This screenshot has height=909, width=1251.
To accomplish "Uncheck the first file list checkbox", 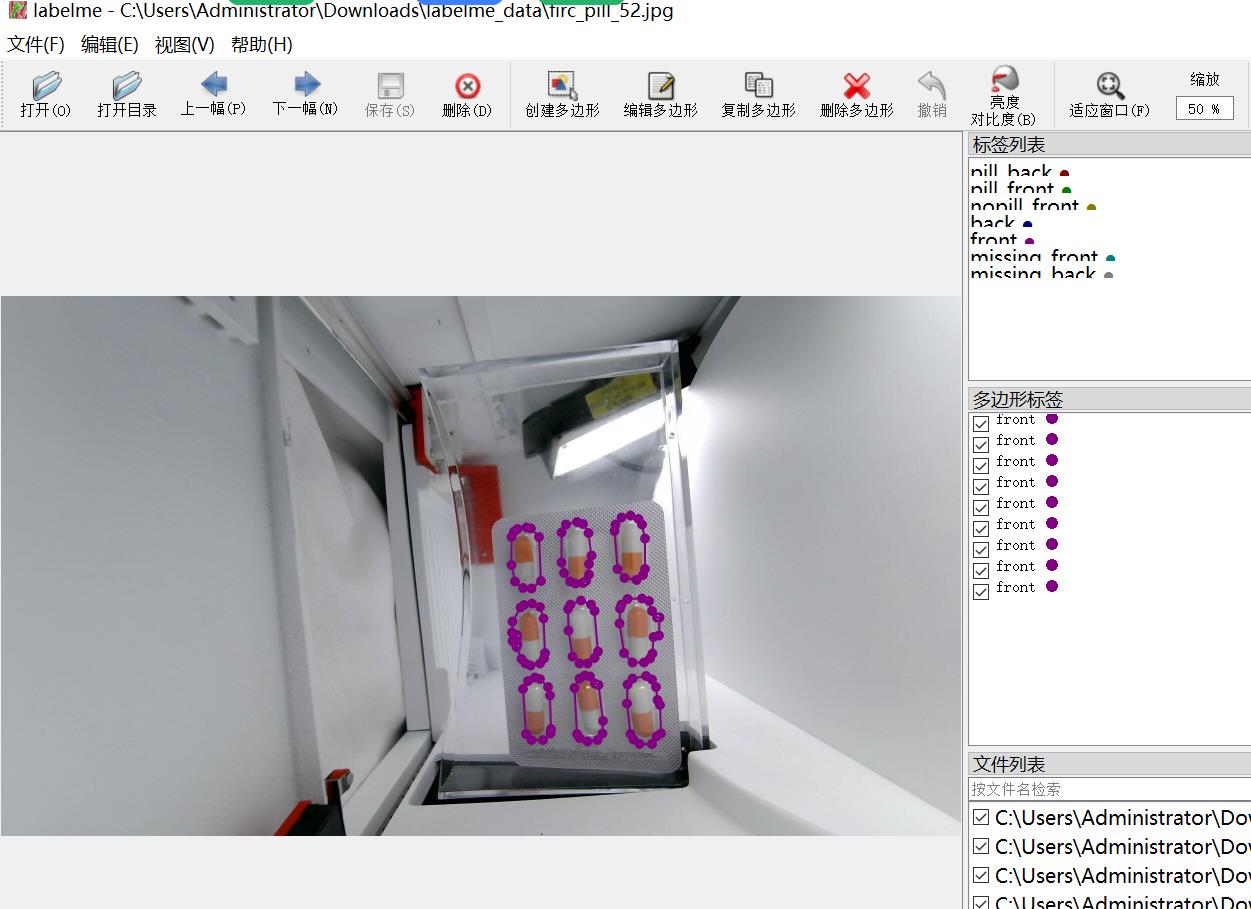I will coord(981,818).
